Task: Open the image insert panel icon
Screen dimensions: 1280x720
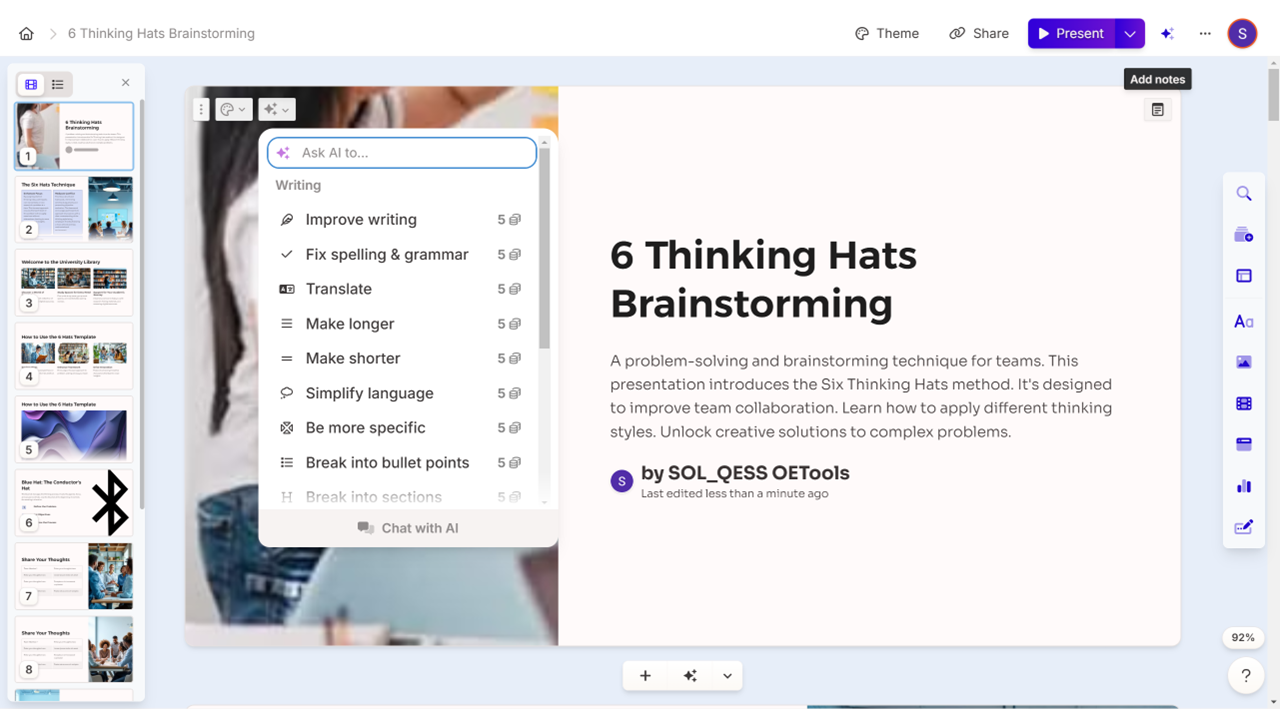Action: tap(1244, 362)
